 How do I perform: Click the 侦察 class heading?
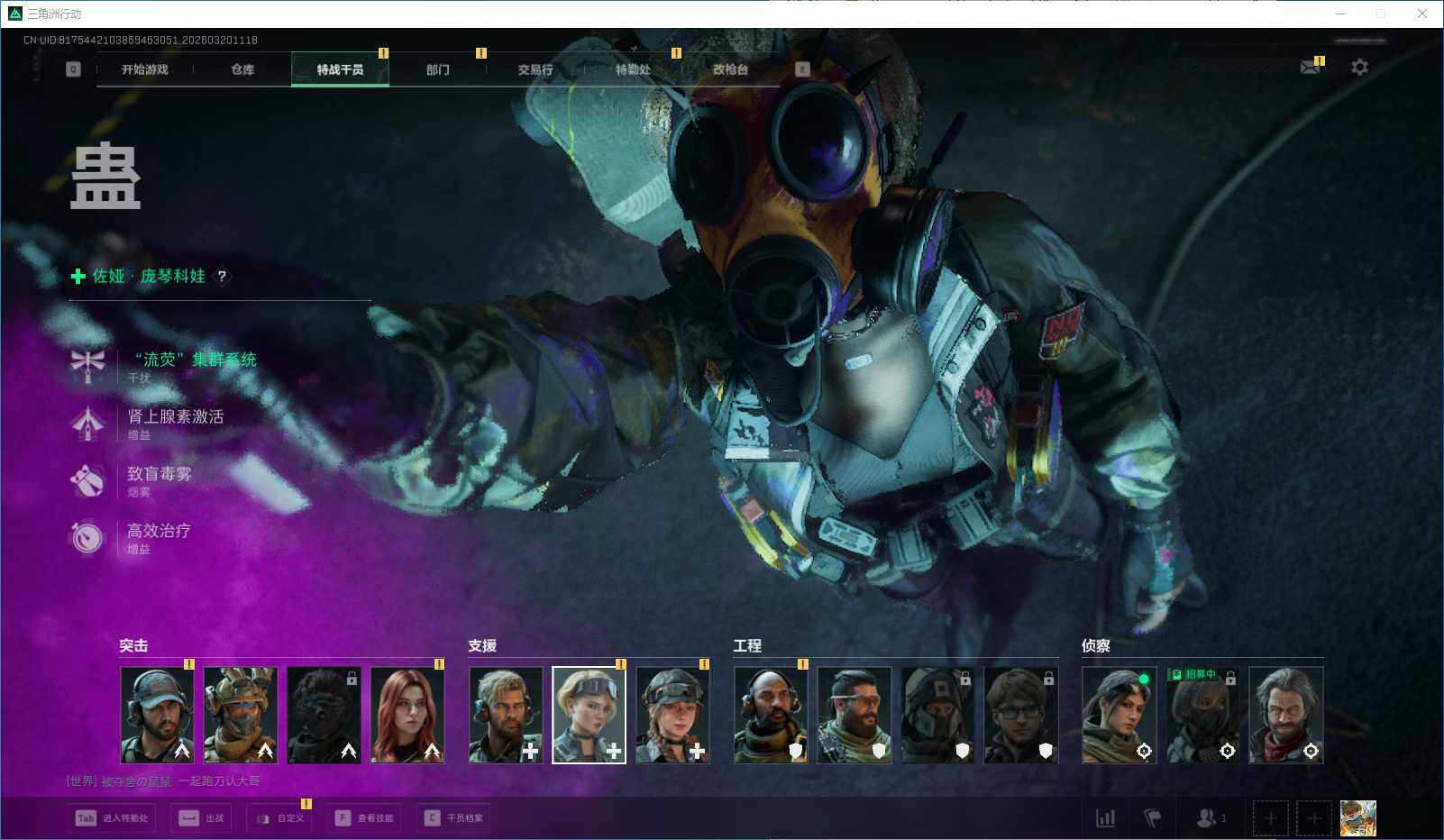coord(1096,646)
